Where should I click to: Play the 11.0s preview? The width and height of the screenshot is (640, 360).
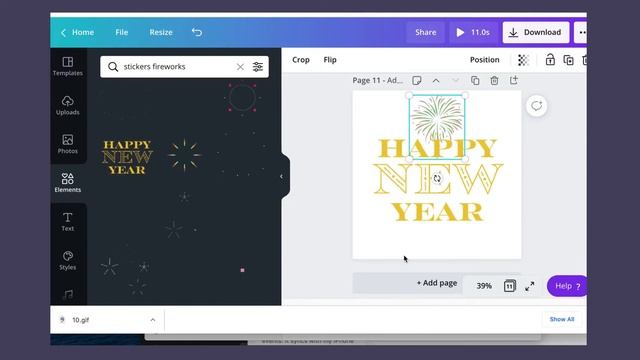pos(473,32)
